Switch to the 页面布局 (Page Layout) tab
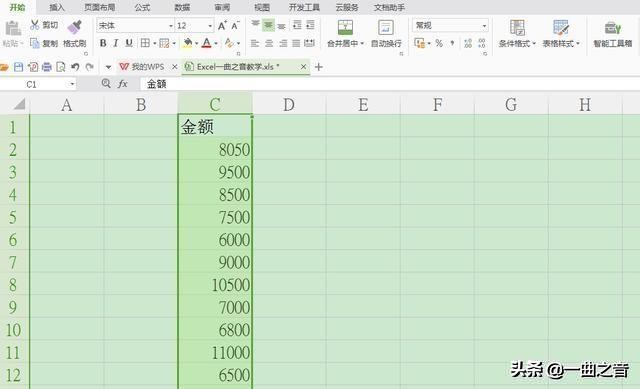This screenshot has width=640, height=389. point(100,7)
